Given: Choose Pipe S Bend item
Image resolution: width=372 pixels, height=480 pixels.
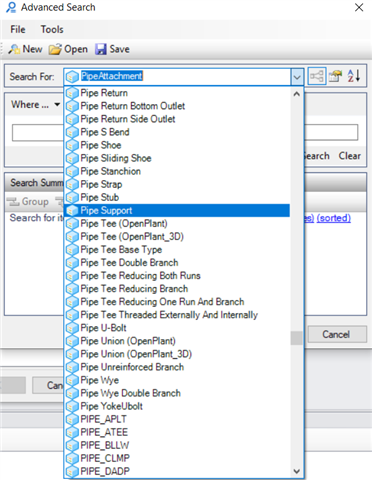Looking at the screenshot, I should point(177,132).
